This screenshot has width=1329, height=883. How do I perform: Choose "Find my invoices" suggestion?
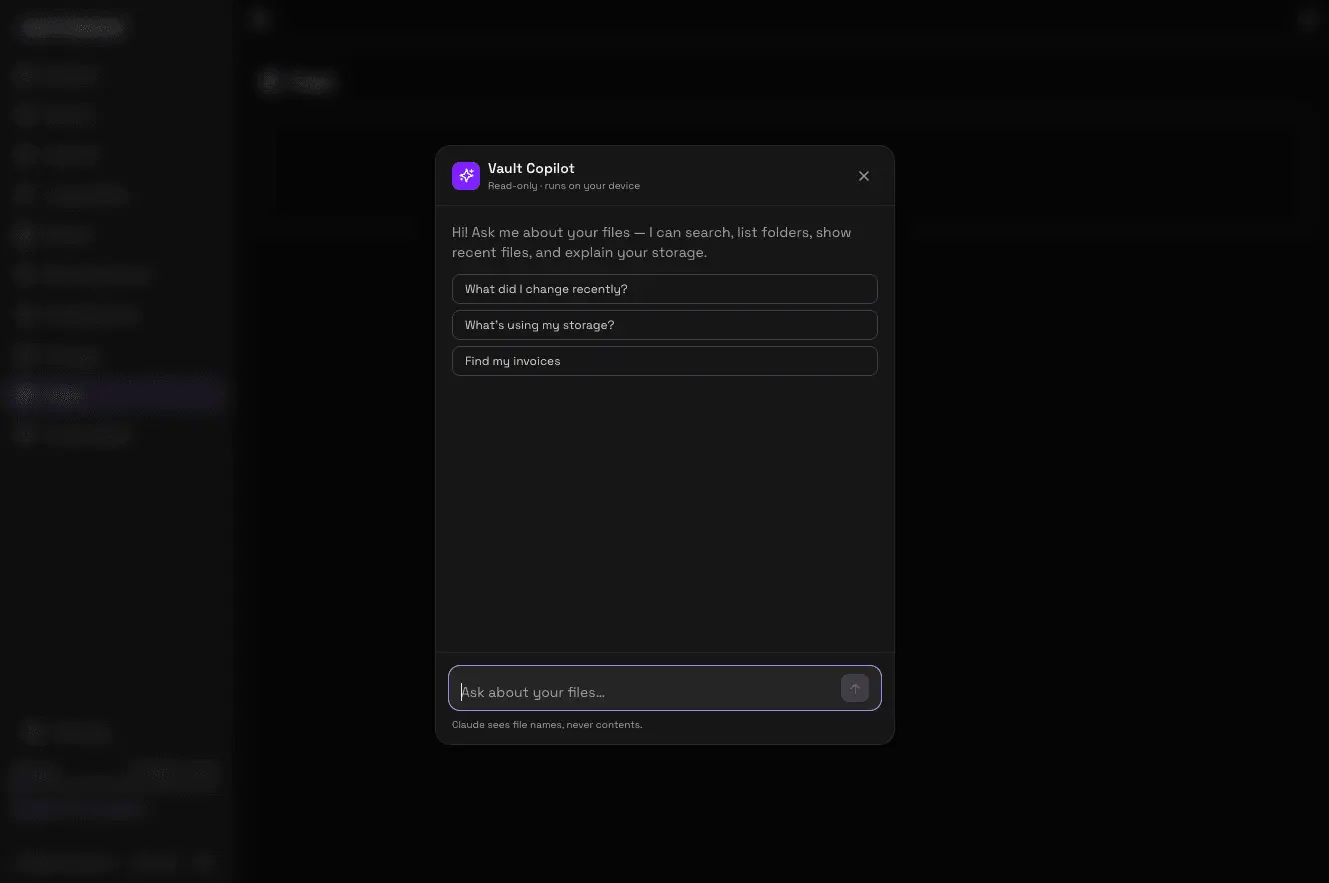click(664, 361)
